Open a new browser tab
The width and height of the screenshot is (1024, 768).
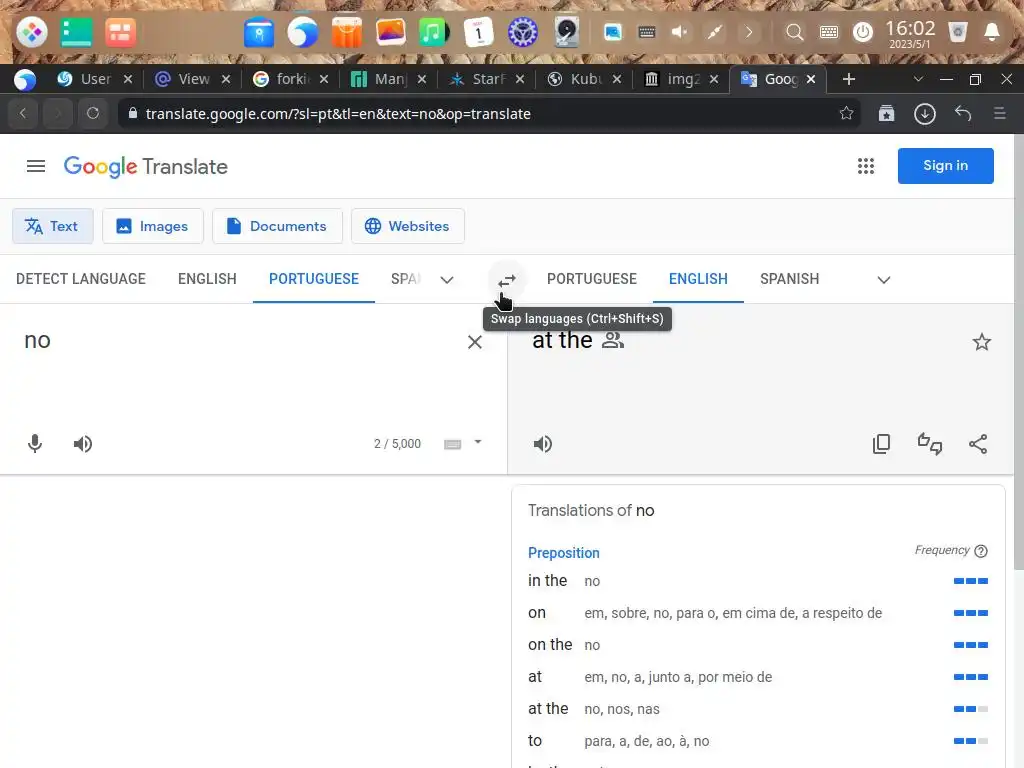(848, 80)
